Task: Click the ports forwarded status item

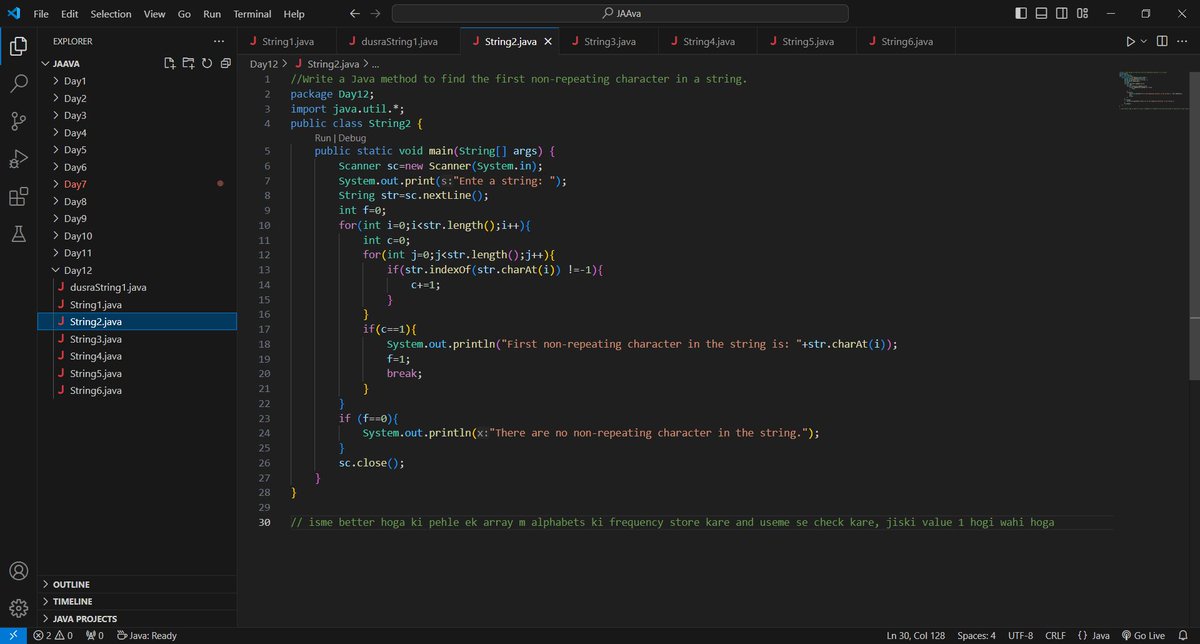Action: pyautogui.click(x=96, y=635)
